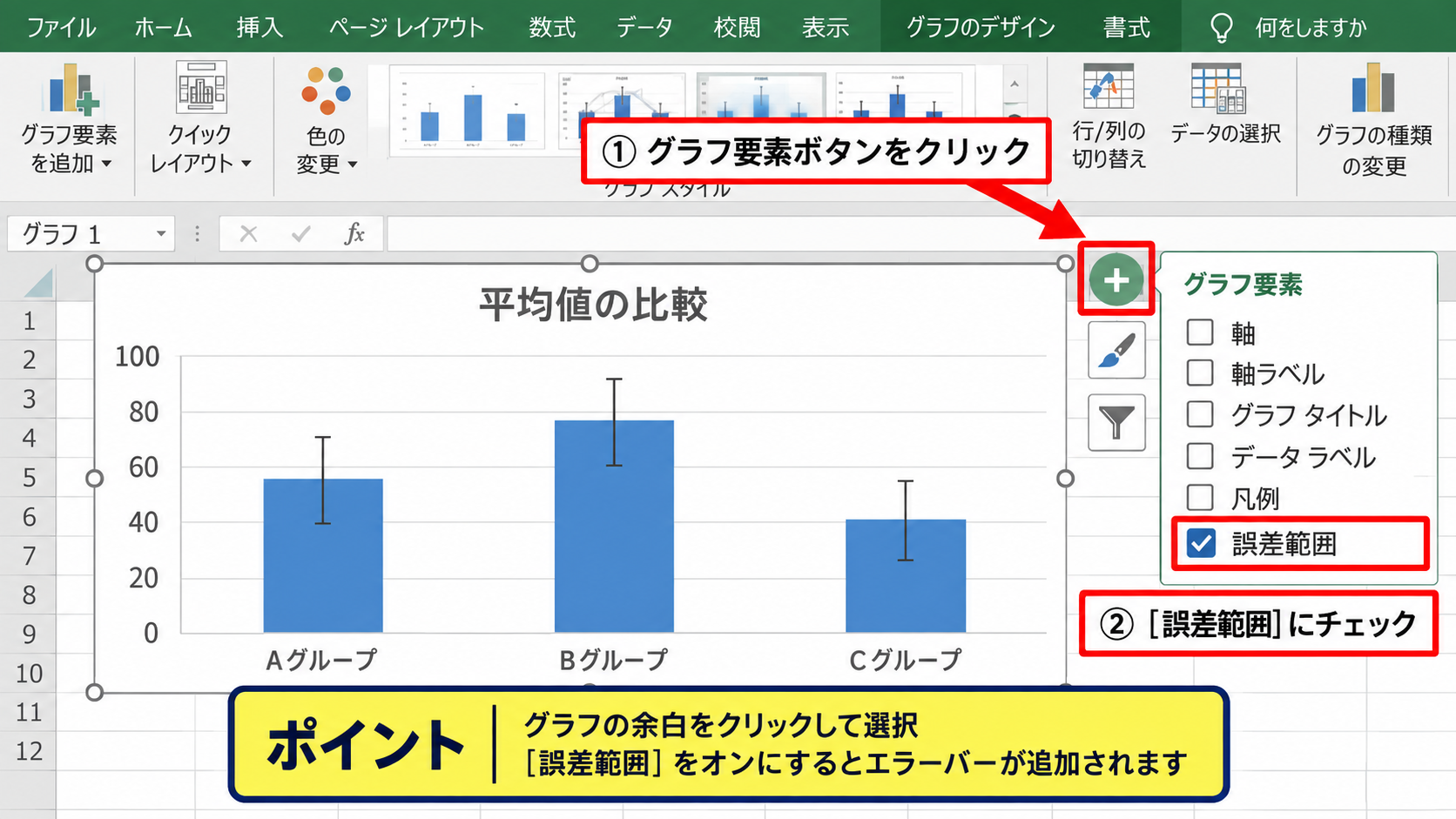Image resolution: width=1456 pixels, height=819 pixels.
Task: Check the 軸ラベル checkbox
Action: point(1200,373)
